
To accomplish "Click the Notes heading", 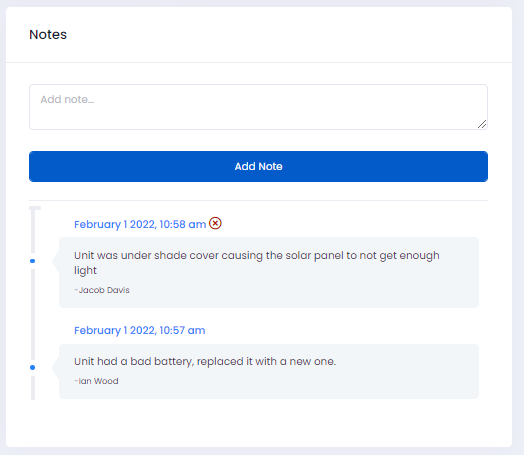I will pos(48,34).
